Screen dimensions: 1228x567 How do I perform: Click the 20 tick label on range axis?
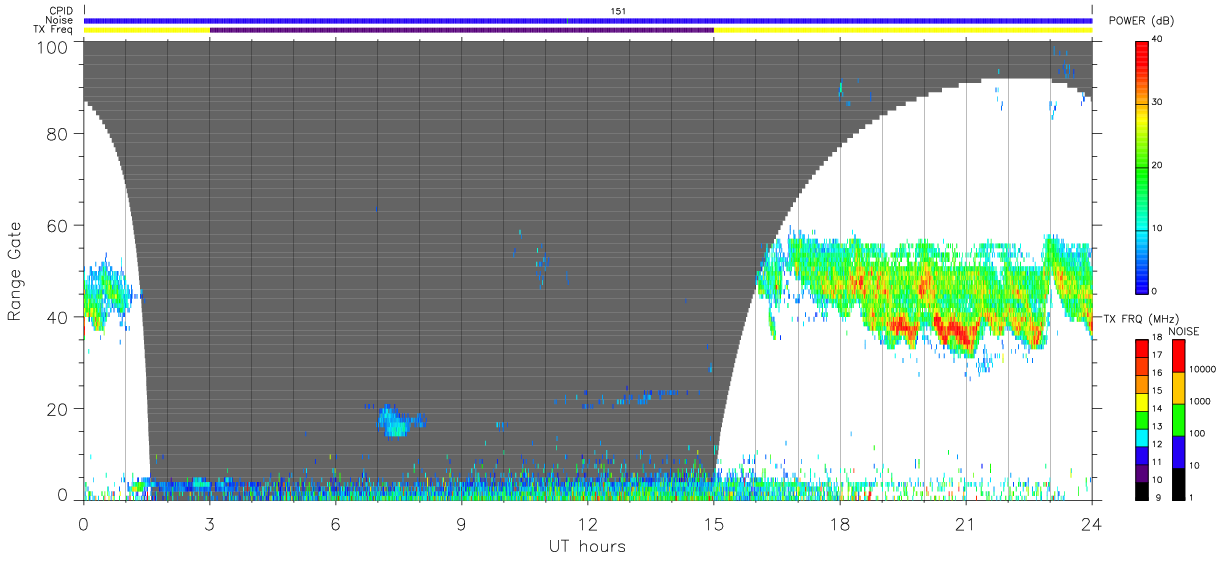(59, 408)
